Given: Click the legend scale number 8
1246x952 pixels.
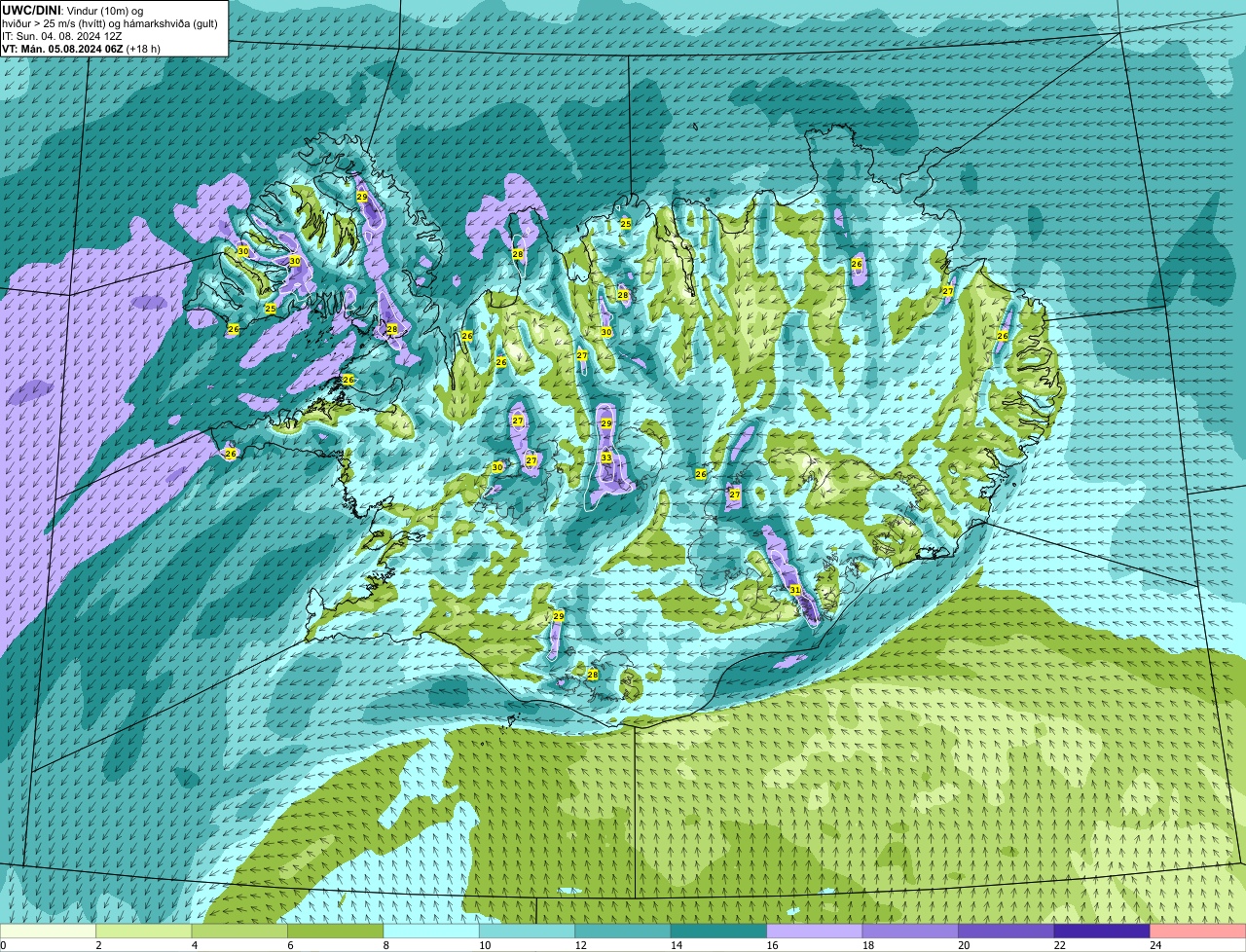Looking at the screenshot, I should point(386,945).
